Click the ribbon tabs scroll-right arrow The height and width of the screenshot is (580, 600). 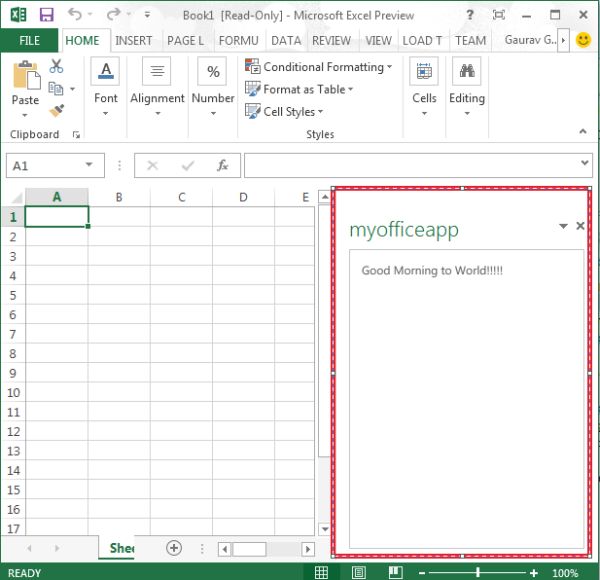tap(563, 40)
